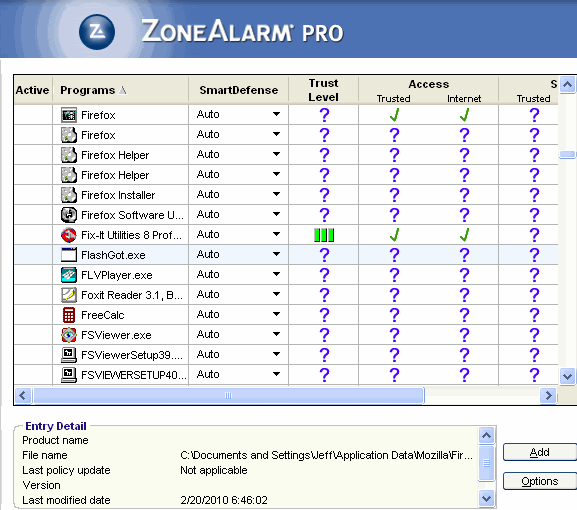The height and width of the screenshot is (510, 577).
Task: Click Entry Detail scroll up arrow
Action: click(486, 436)
